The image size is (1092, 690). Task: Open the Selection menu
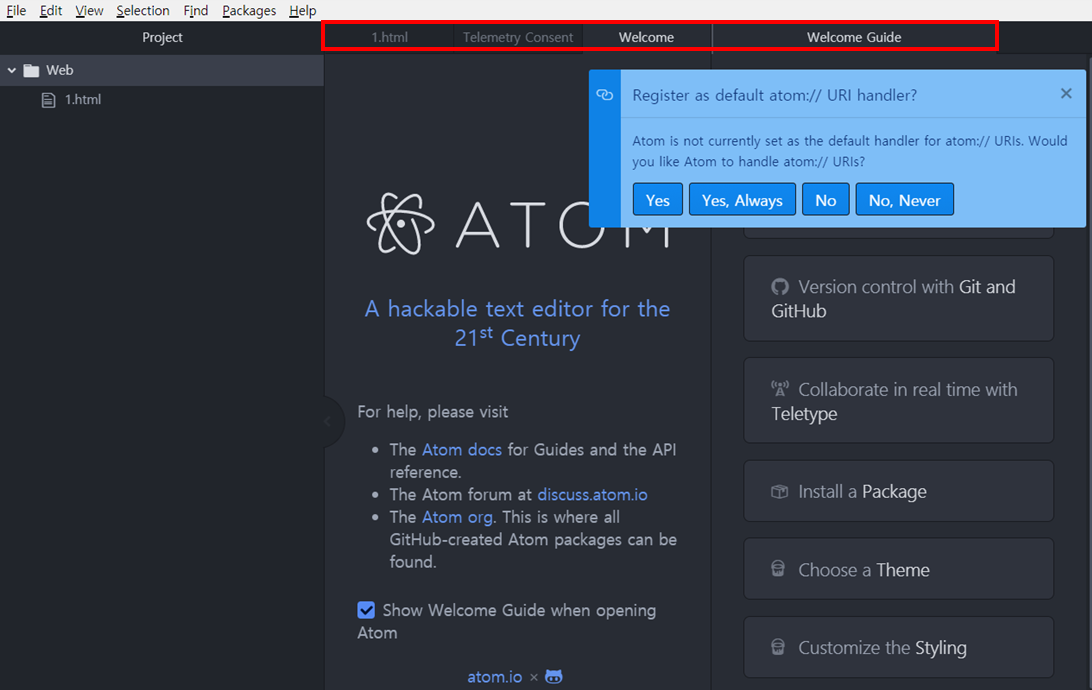(x=143, y=10)
